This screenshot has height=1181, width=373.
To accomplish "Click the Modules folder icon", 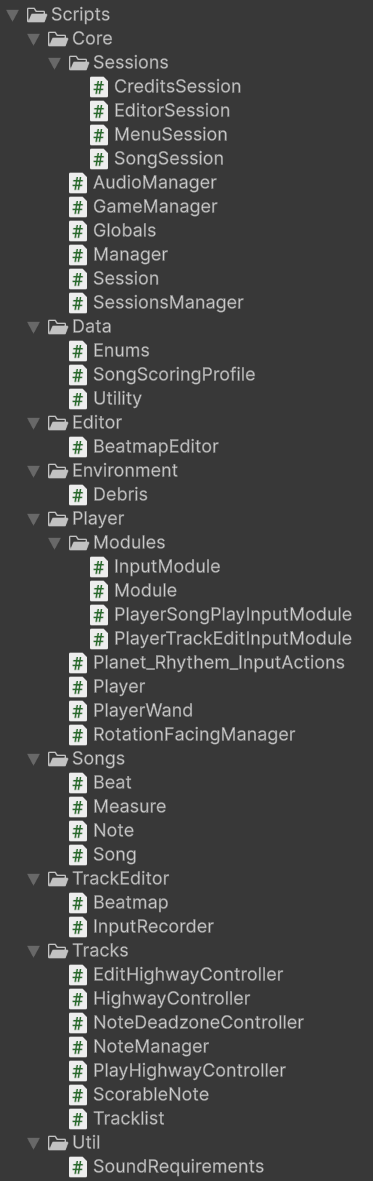I will pyautogui.click(x=79, y=542).
